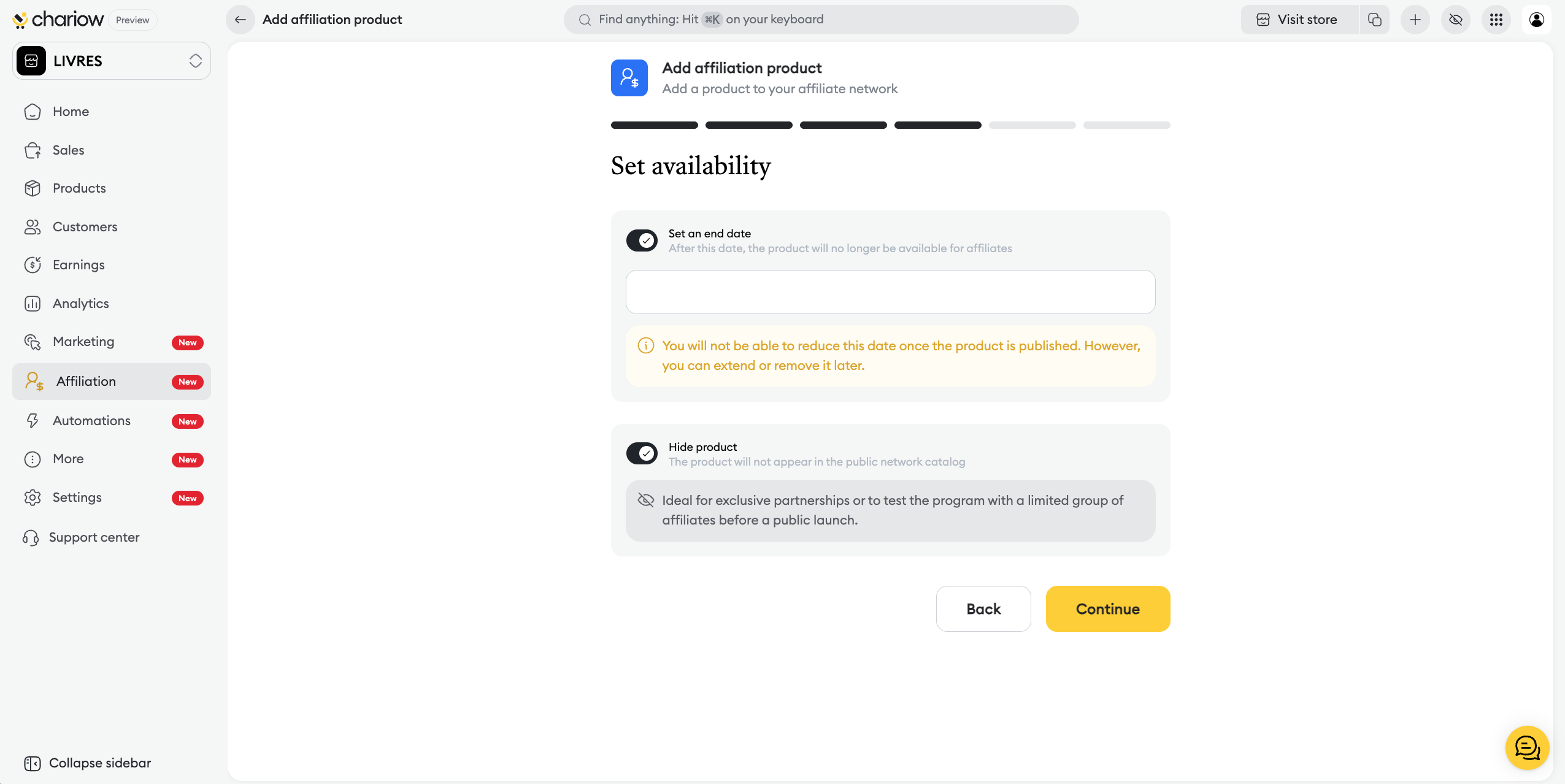Image resolution: width=1565 pixels, height=784 pixels.
Task: Click the Back button
Action: [983, 609]
